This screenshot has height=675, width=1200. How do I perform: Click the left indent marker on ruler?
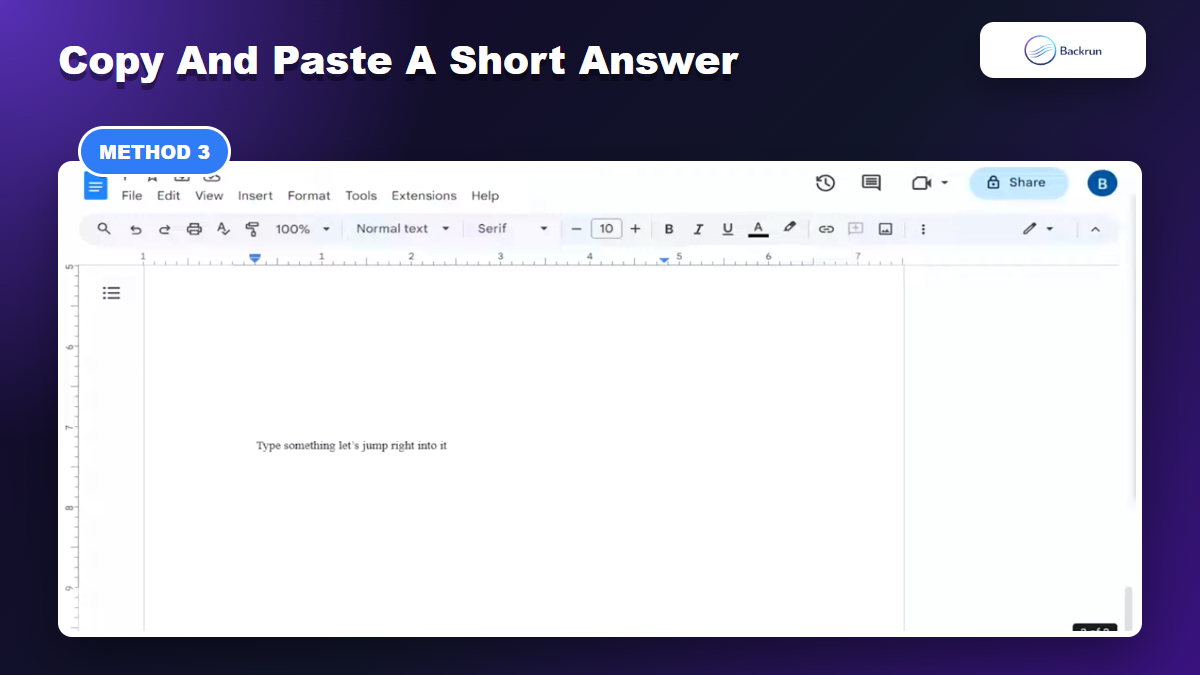255,258
